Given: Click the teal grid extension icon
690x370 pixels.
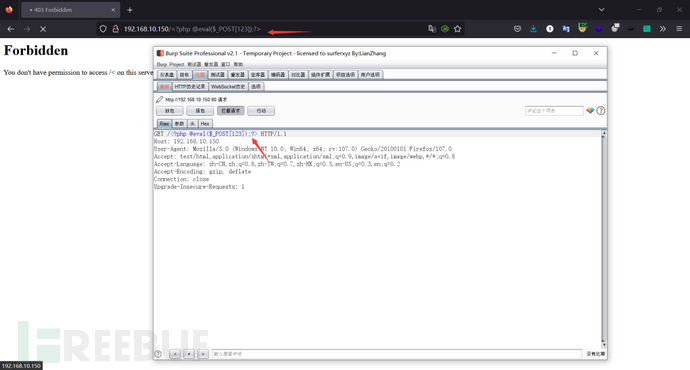Looking at the screenshot, I should tap(647, 29).
